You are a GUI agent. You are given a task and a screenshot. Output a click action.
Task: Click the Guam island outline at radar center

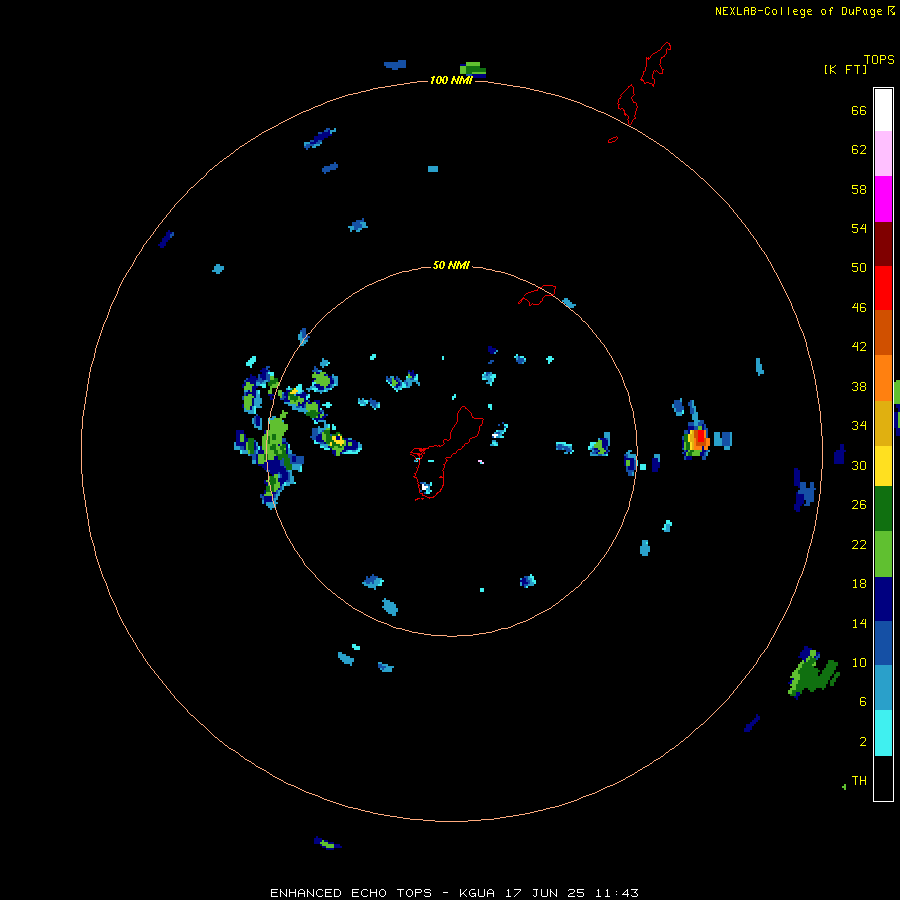[x=447, y=453]
